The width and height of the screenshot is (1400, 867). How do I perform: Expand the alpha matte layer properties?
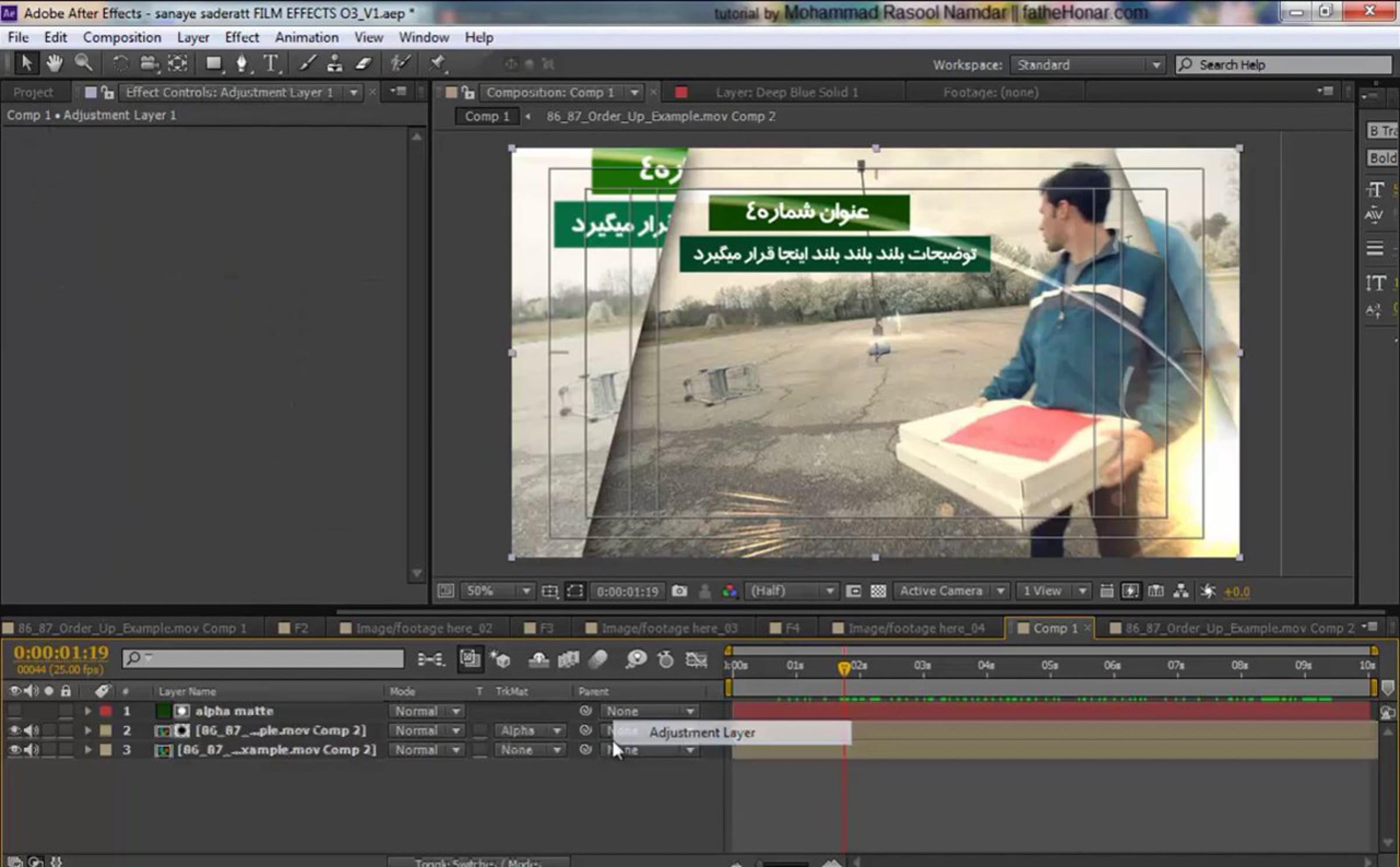coord(87,711)
